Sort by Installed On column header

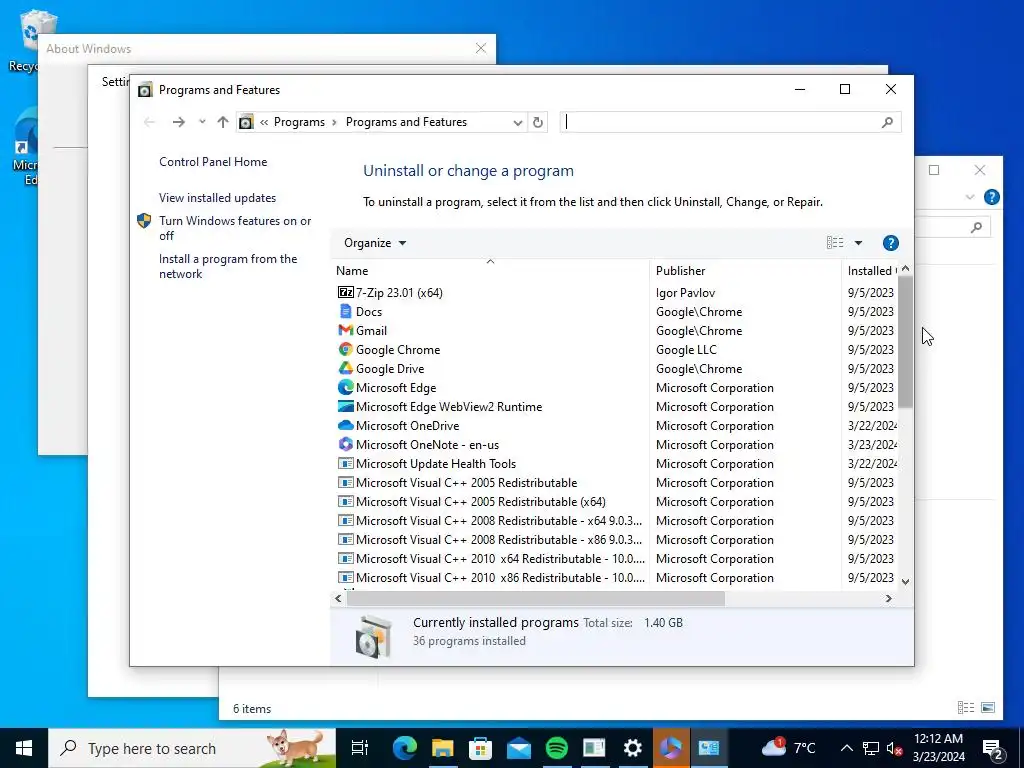pos(871,270)
